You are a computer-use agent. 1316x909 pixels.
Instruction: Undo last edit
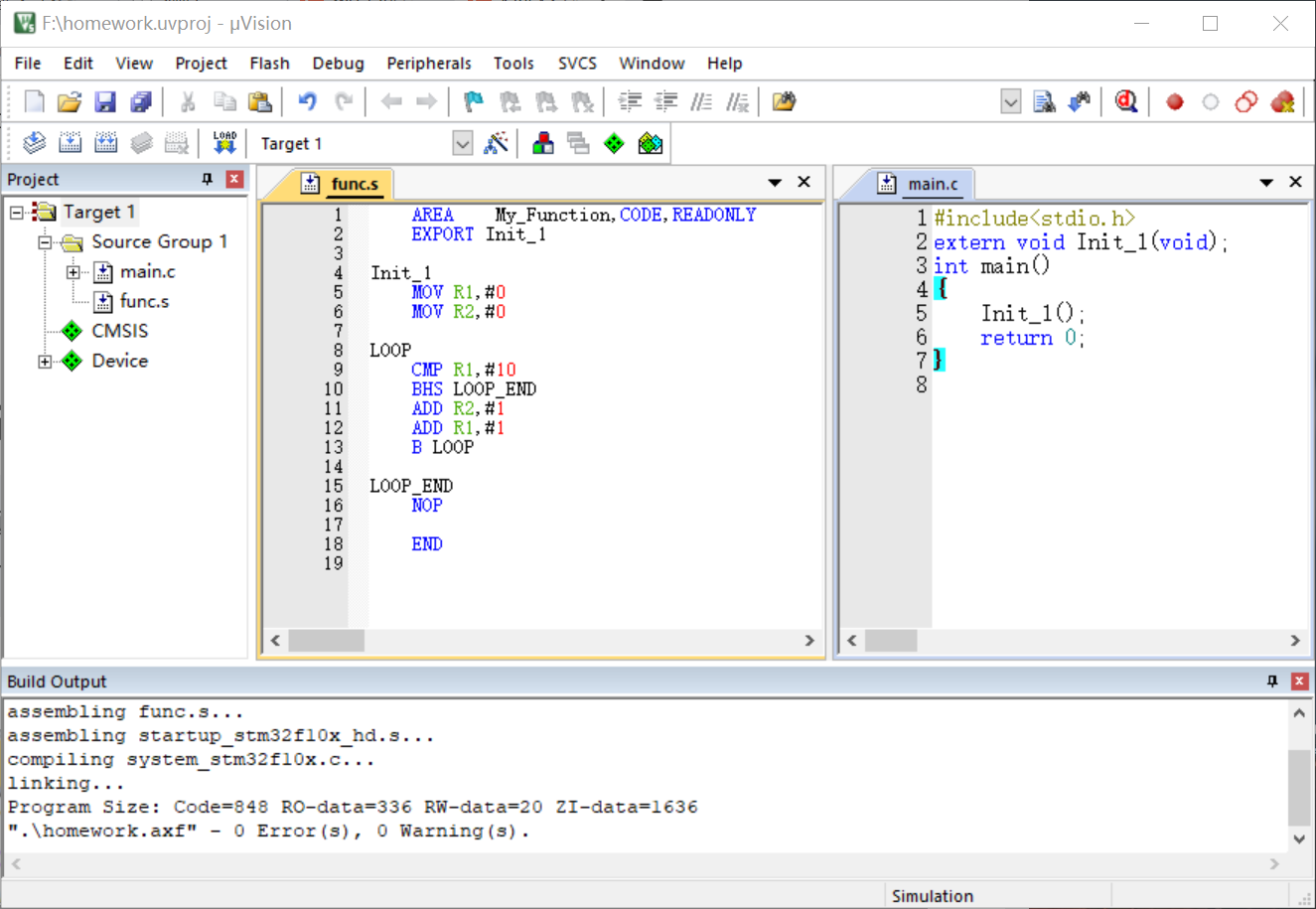[308, 101]
